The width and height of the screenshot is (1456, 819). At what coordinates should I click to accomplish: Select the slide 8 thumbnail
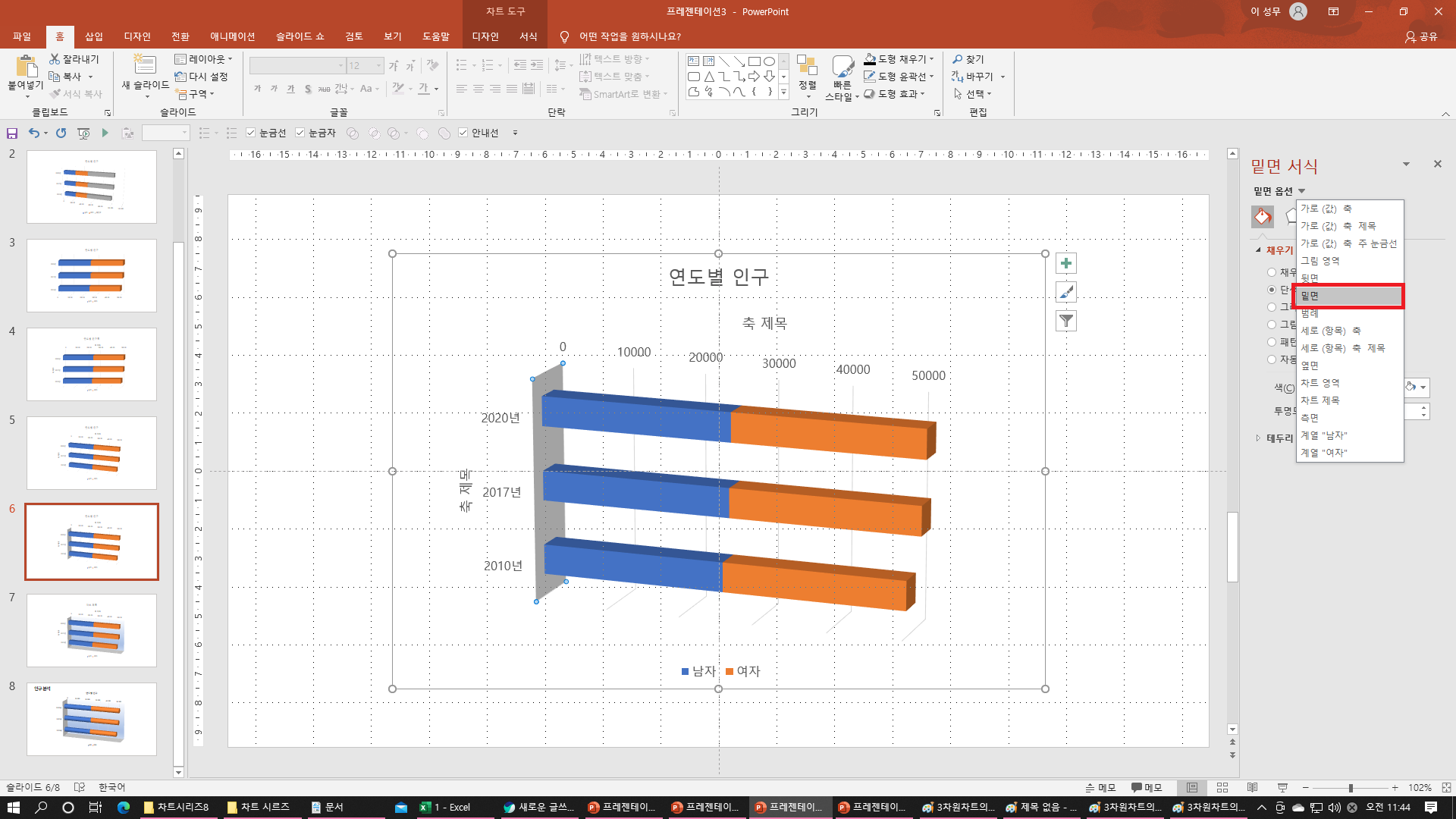(x=92, y=719)
